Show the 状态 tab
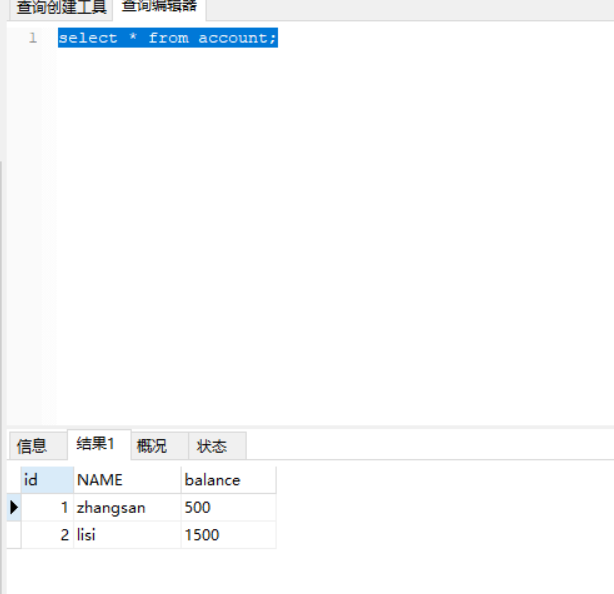Viewport: 614px width, 594px height. click(x=211, y=446)
